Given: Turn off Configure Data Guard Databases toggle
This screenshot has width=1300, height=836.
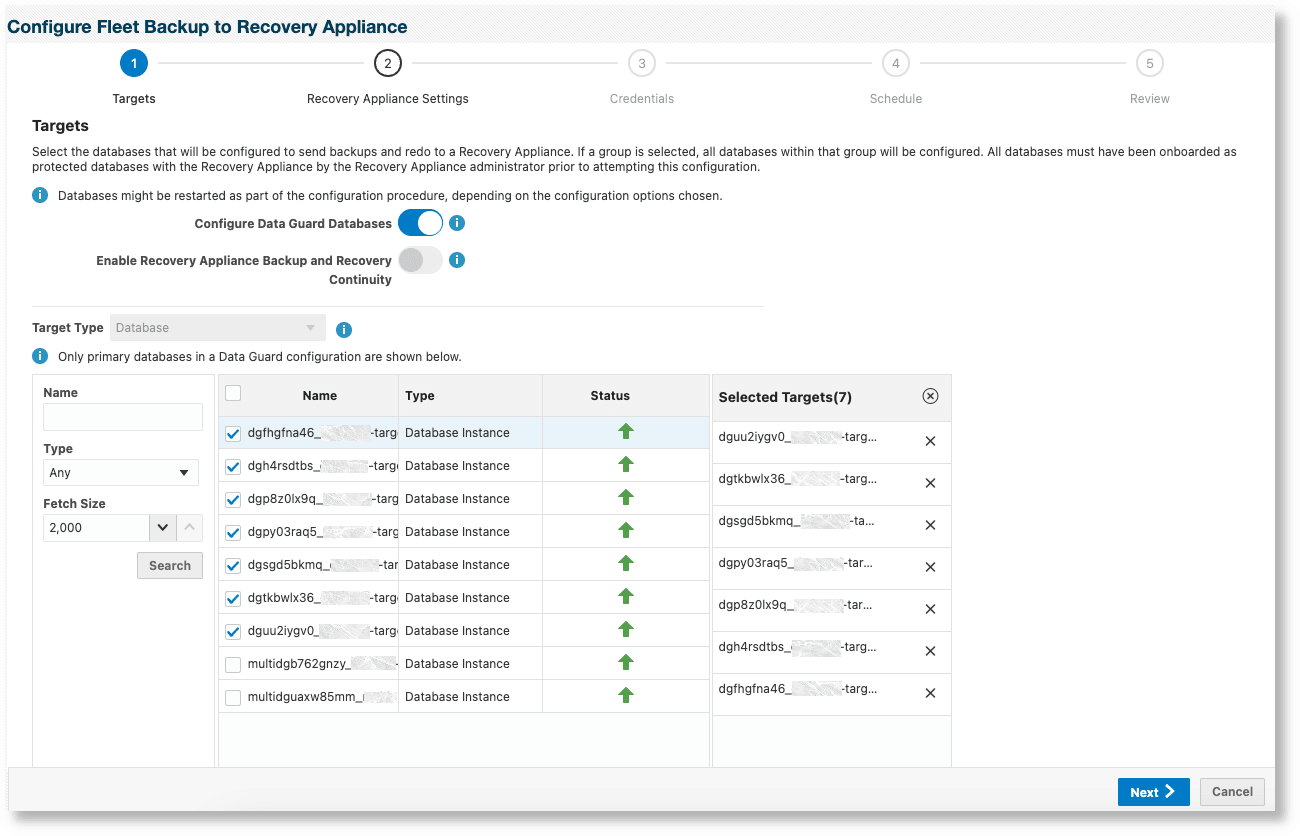Looking at the screenshot, I should [x=420, y=223].
